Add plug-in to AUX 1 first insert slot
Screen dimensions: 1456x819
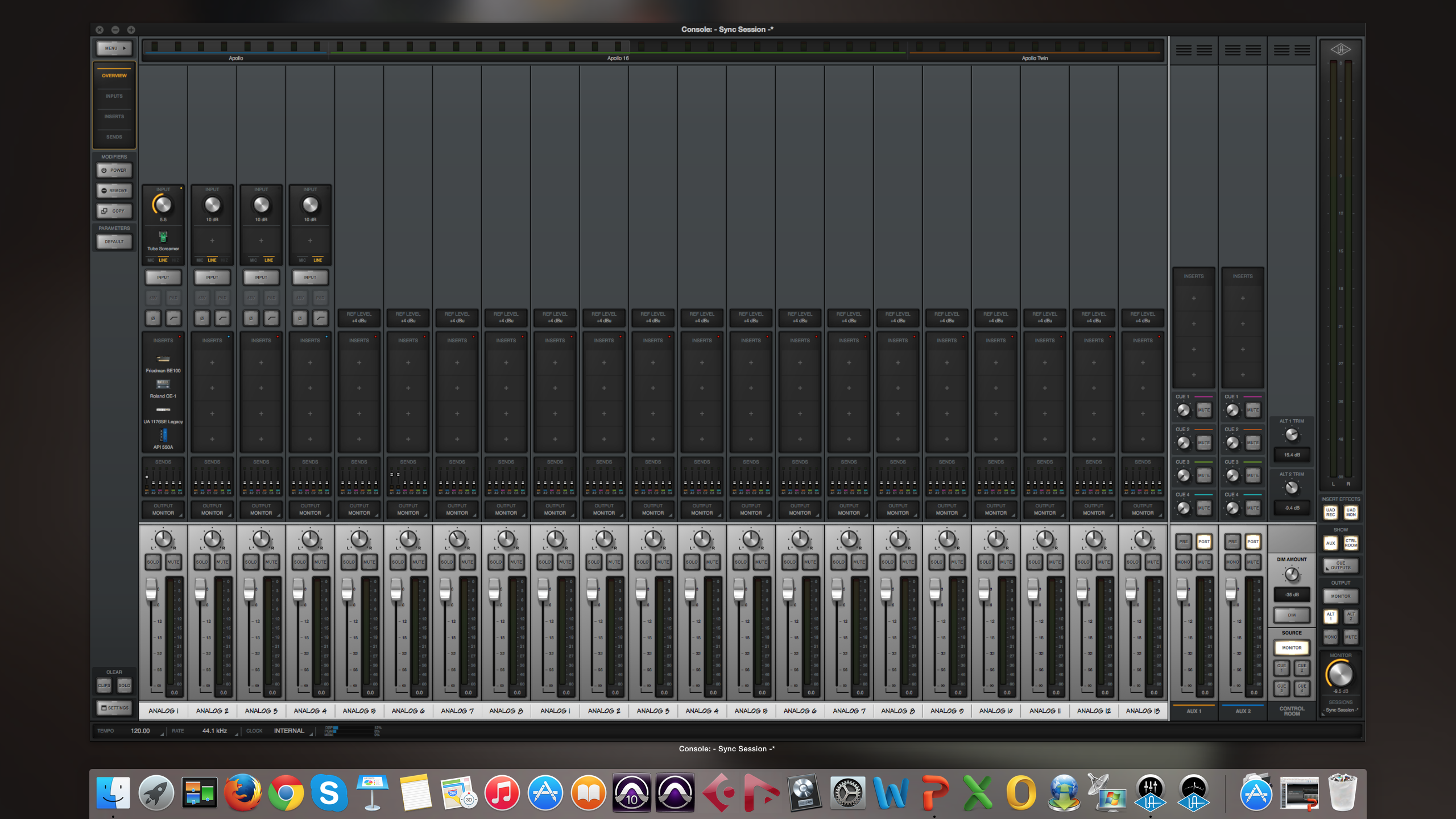tap(1194, 299)
